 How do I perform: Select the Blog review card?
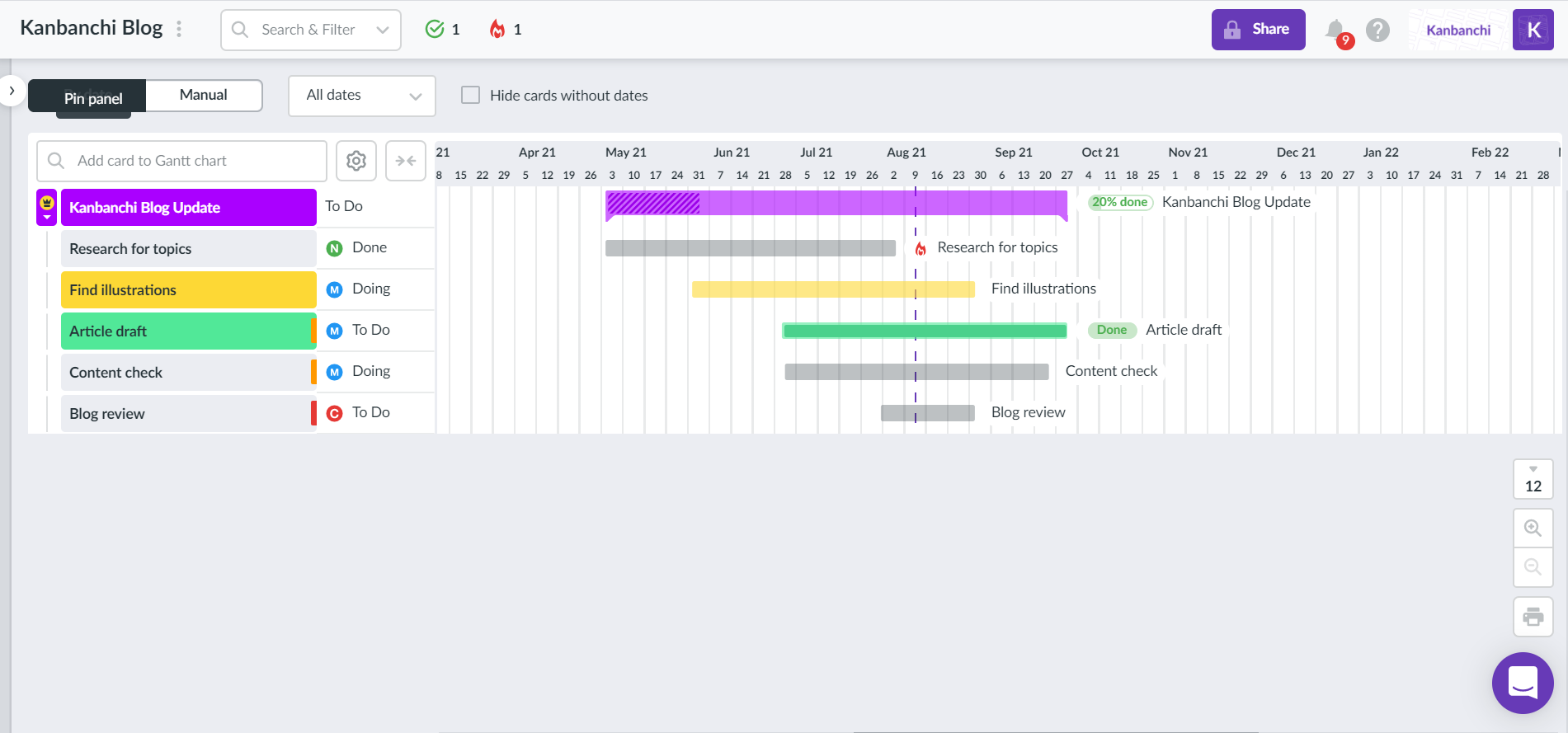pyautogui.click(x=189, y=413)
